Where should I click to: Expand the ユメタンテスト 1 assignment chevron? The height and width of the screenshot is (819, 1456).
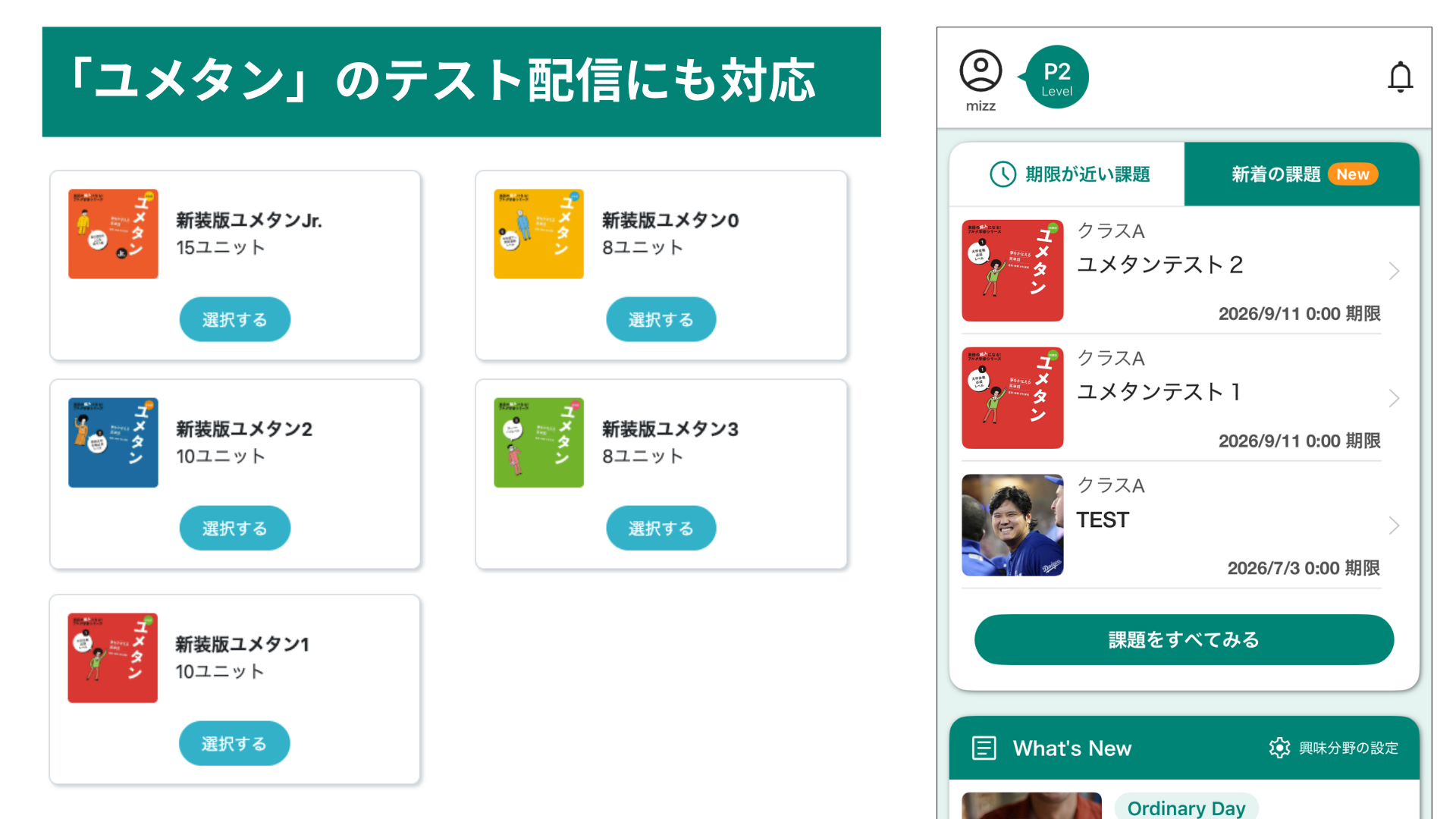tap(1394, 398)
